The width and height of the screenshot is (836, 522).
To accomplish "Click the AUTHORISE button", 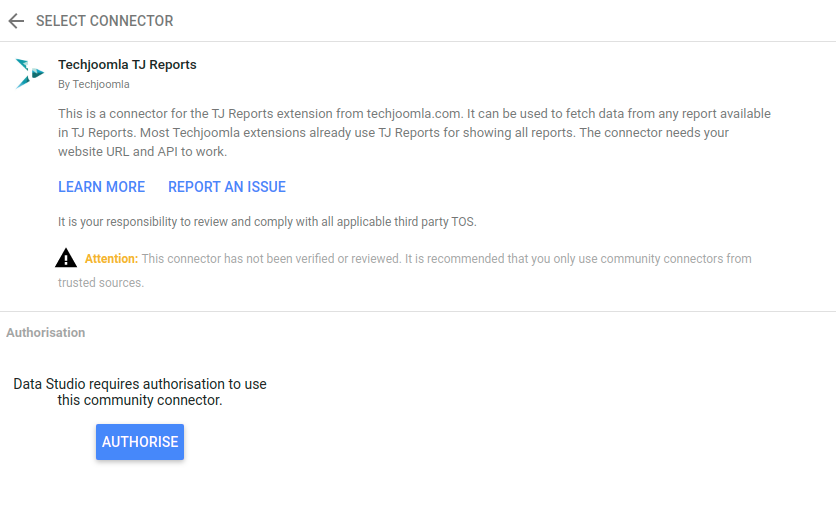I will [140, 442].
